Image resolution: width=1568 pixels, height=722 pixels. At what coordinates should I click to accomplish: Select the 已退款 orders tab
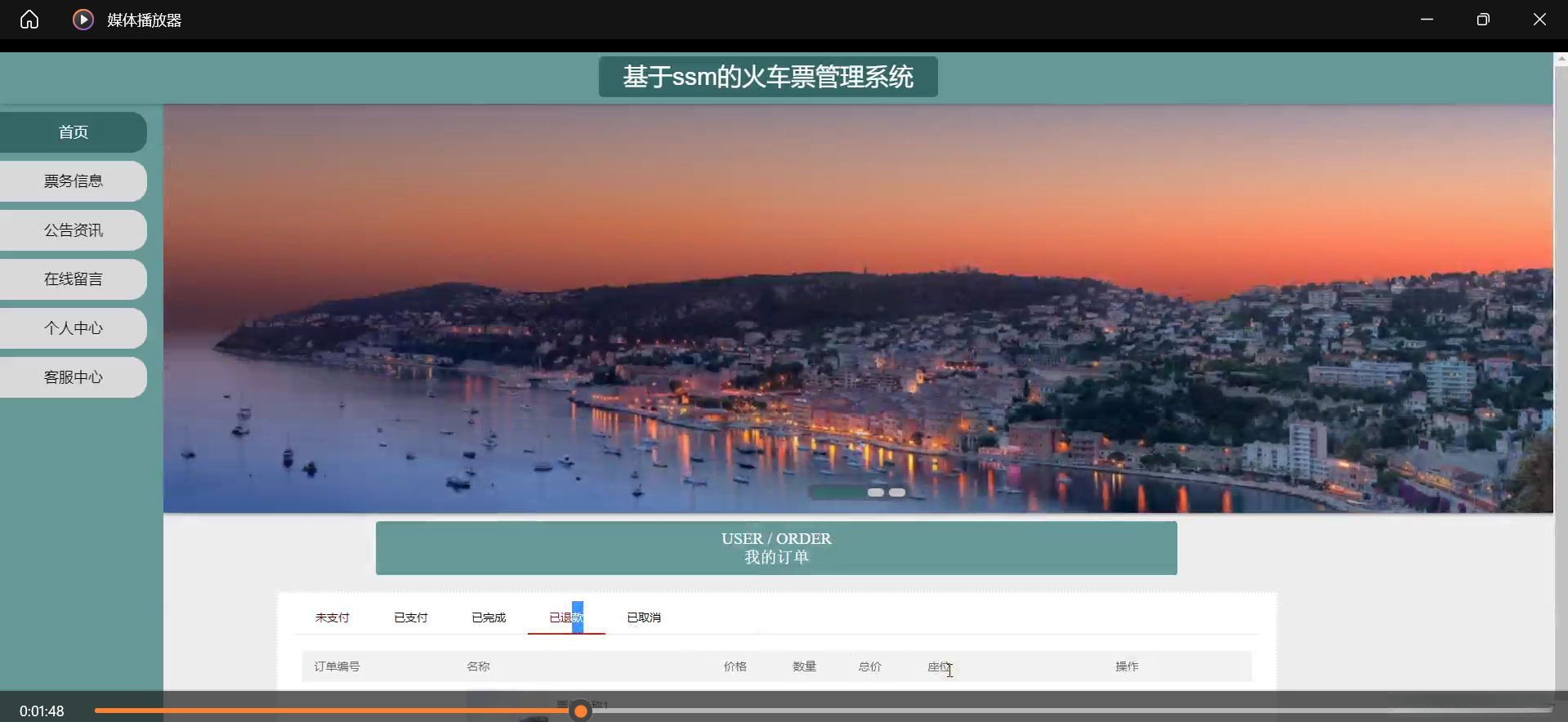click(x=566, y=617)
